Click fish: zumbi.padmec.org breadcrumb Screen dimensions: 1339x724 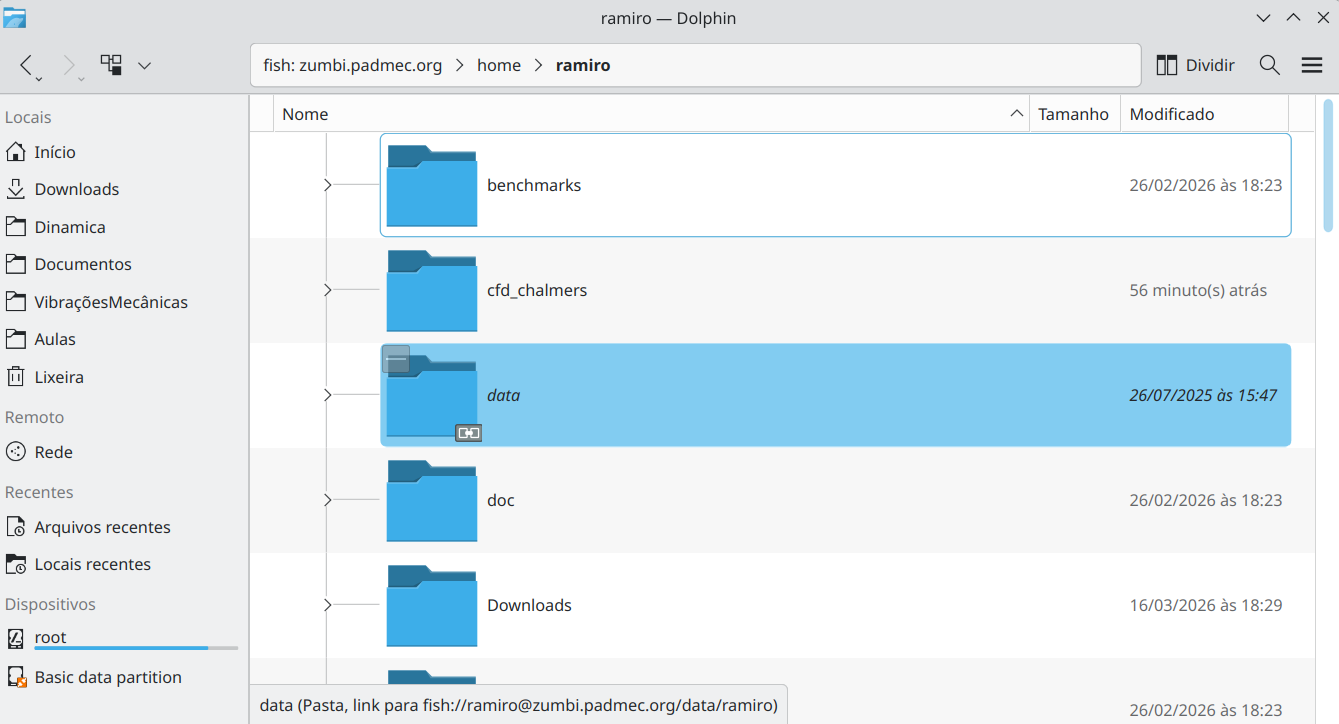point(352,65)
